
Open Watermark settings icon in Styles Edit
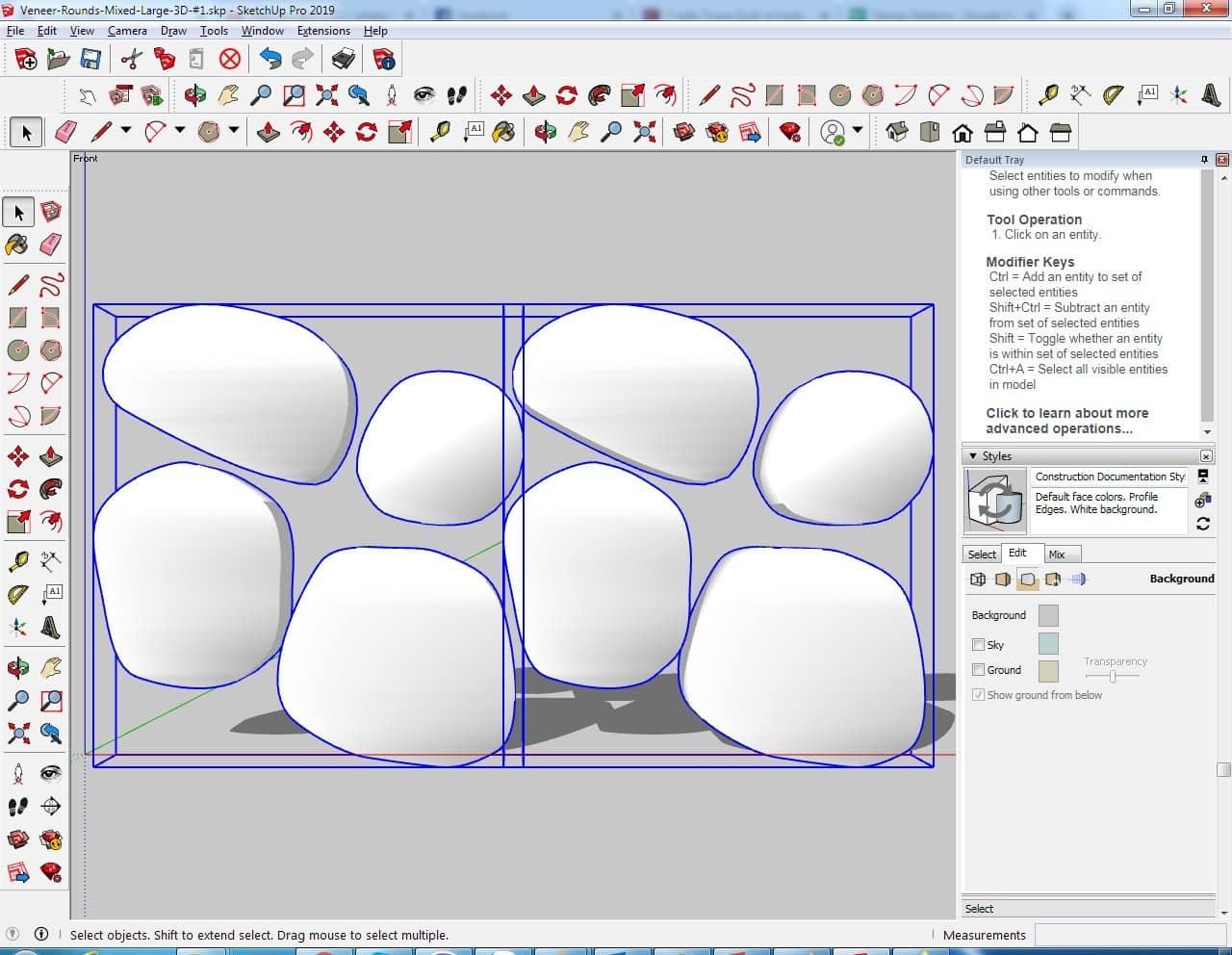tap(1053, 579)
